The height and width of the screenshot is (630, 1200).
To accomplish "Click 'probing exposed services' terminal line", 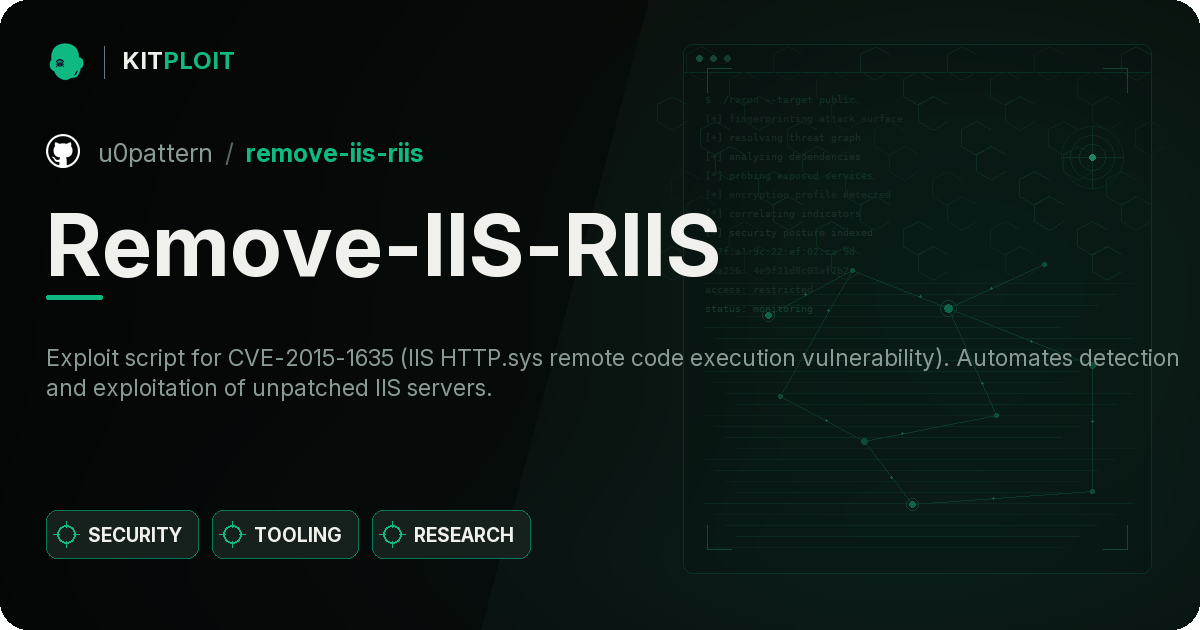I will point(788,176).
